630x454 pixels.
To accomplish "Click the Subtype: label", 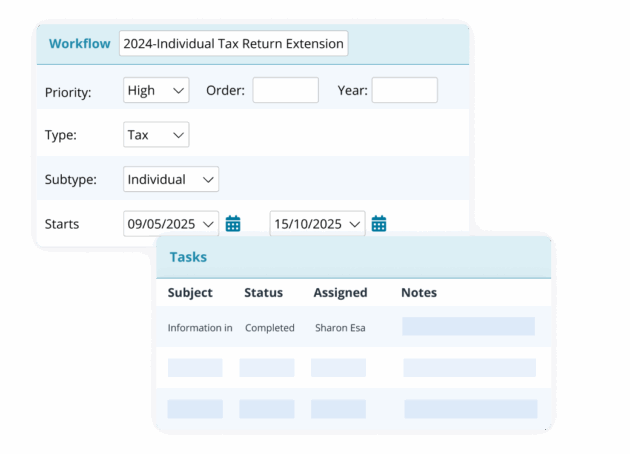I will click(x=71, y=179).
